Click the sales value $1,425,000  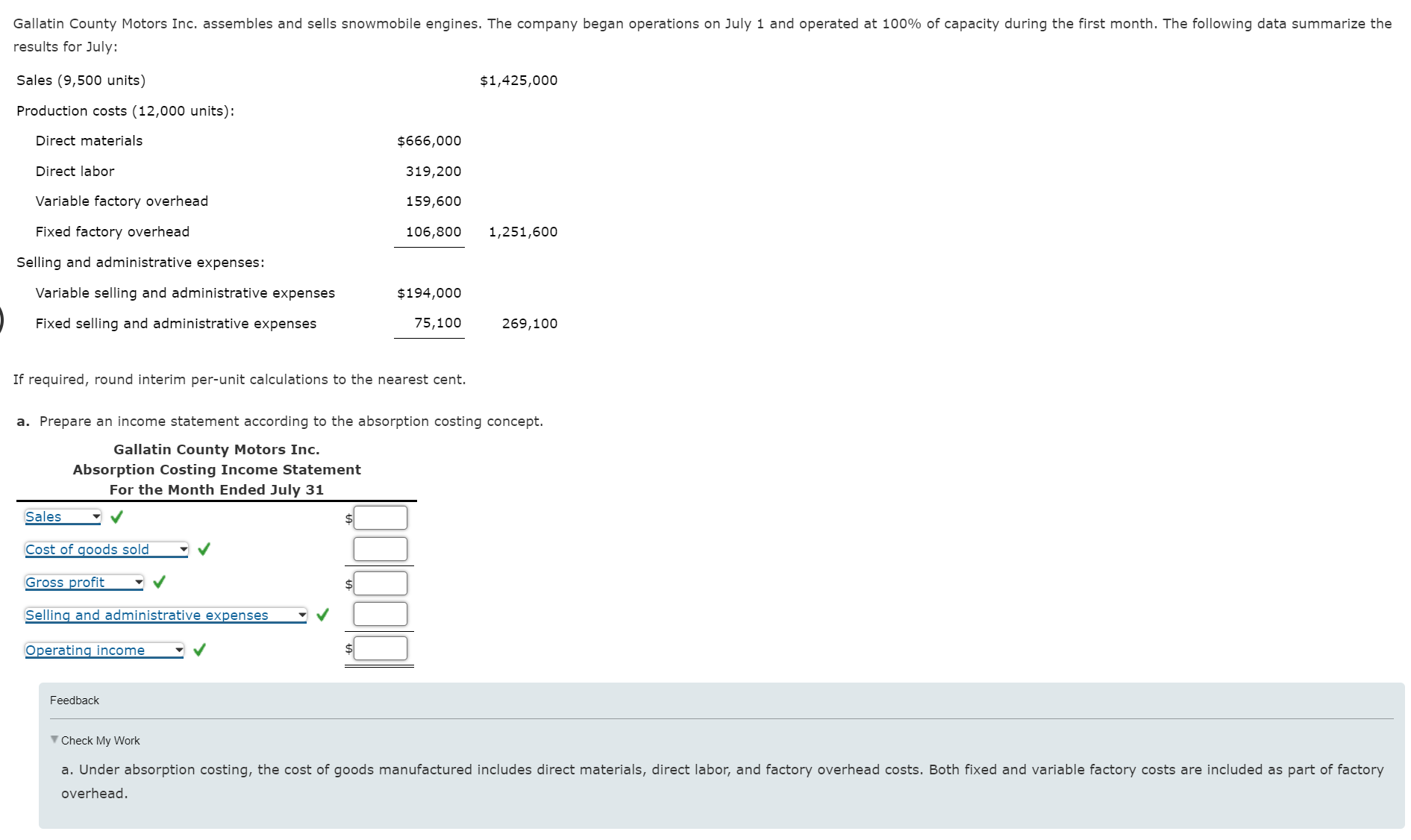(x=519, y=81)
